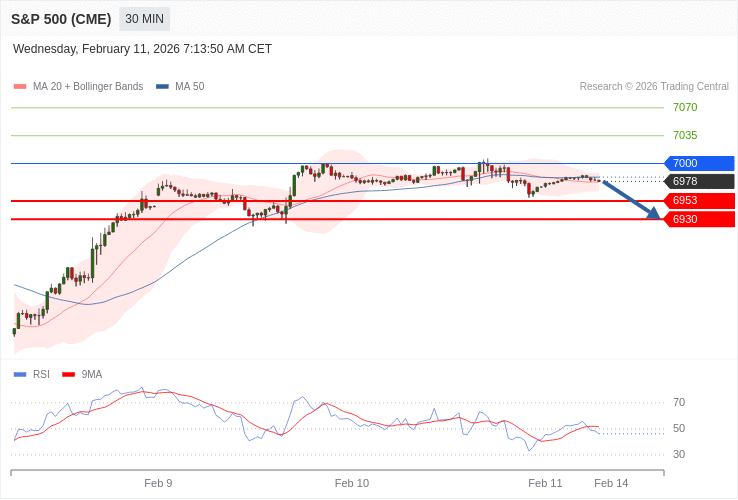Click the RSI 70 axis label
The height and width of the screenshot is (500, 738).
[679, 403]
